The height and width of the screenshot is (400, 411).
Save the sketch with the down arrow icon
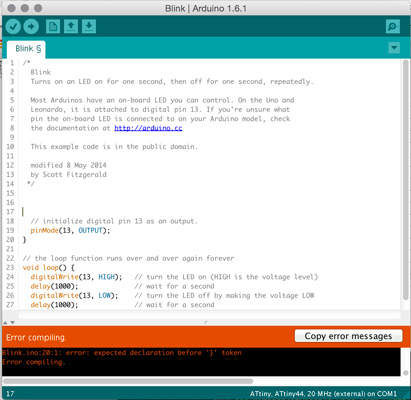[x=89, y=27]
